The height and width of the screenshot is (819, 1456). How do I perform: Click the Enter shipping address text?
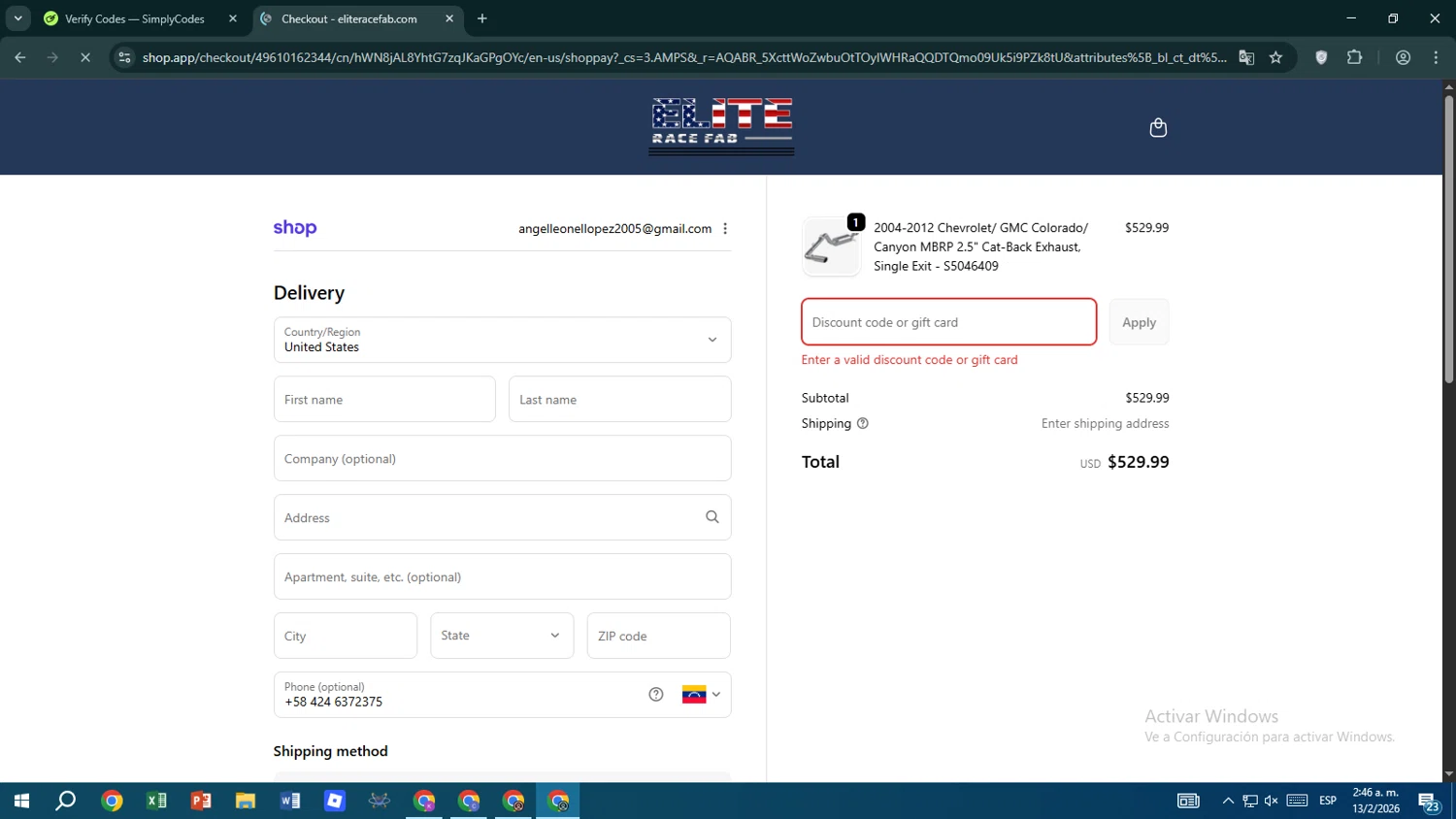pos(1105,423)
